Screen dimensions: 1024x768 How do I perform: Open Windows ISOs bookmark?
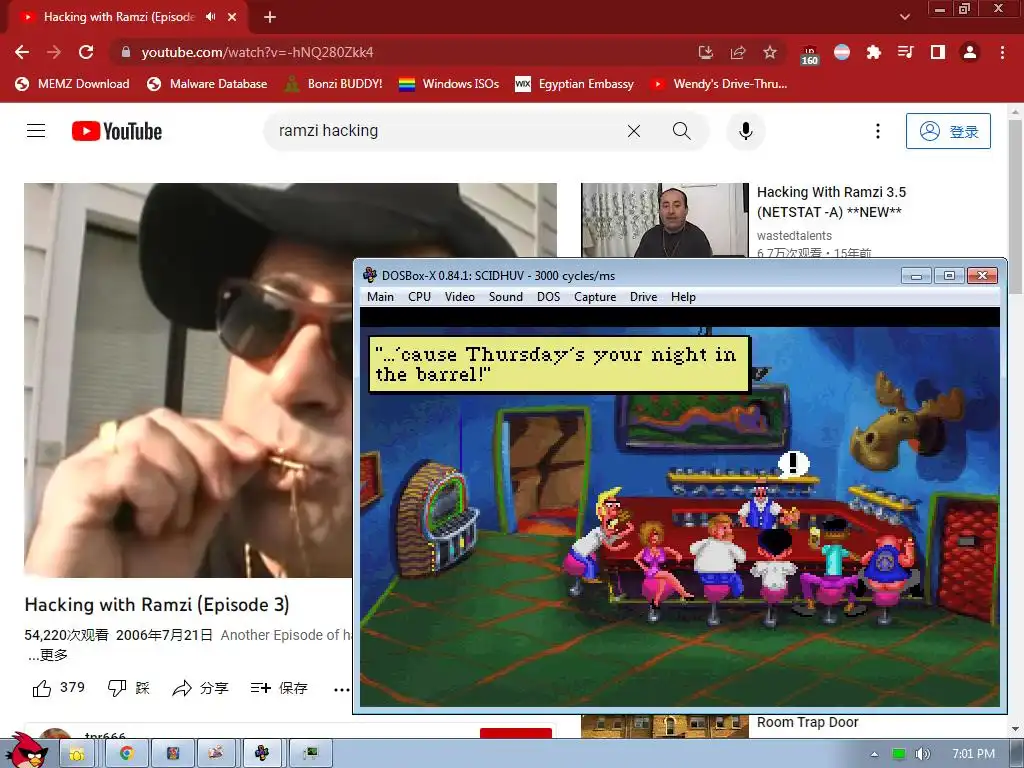(449, 84)
